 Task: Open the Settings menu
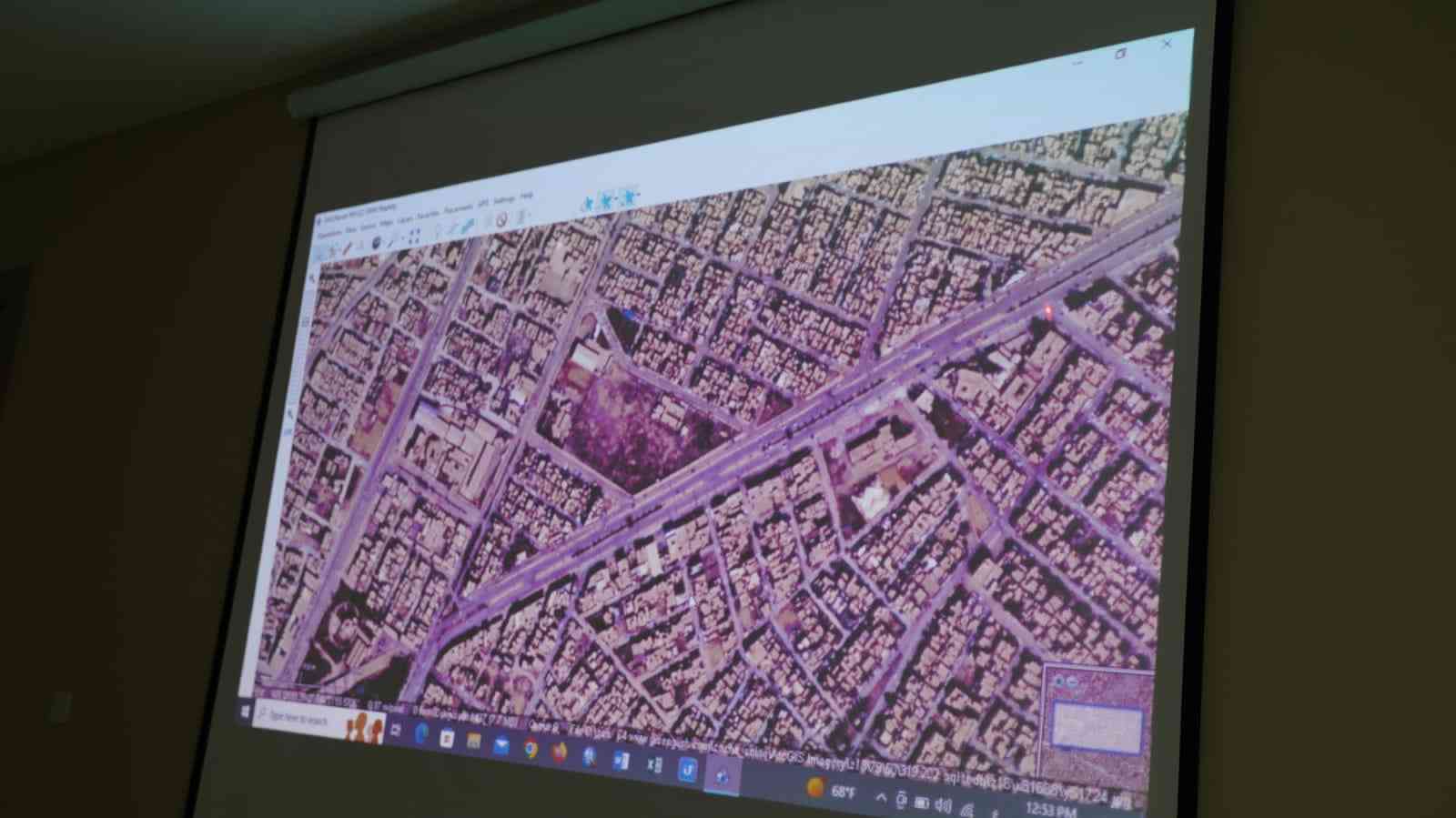coord(503,199)
